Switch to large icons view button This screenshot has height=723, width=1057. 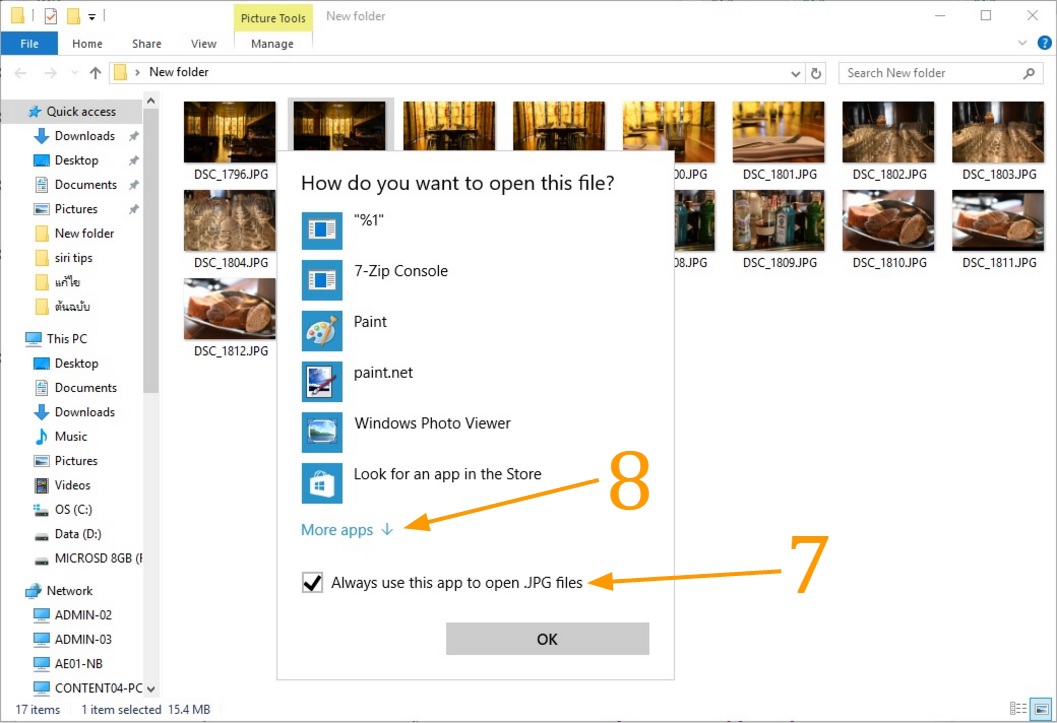[x=1041, y=709]
